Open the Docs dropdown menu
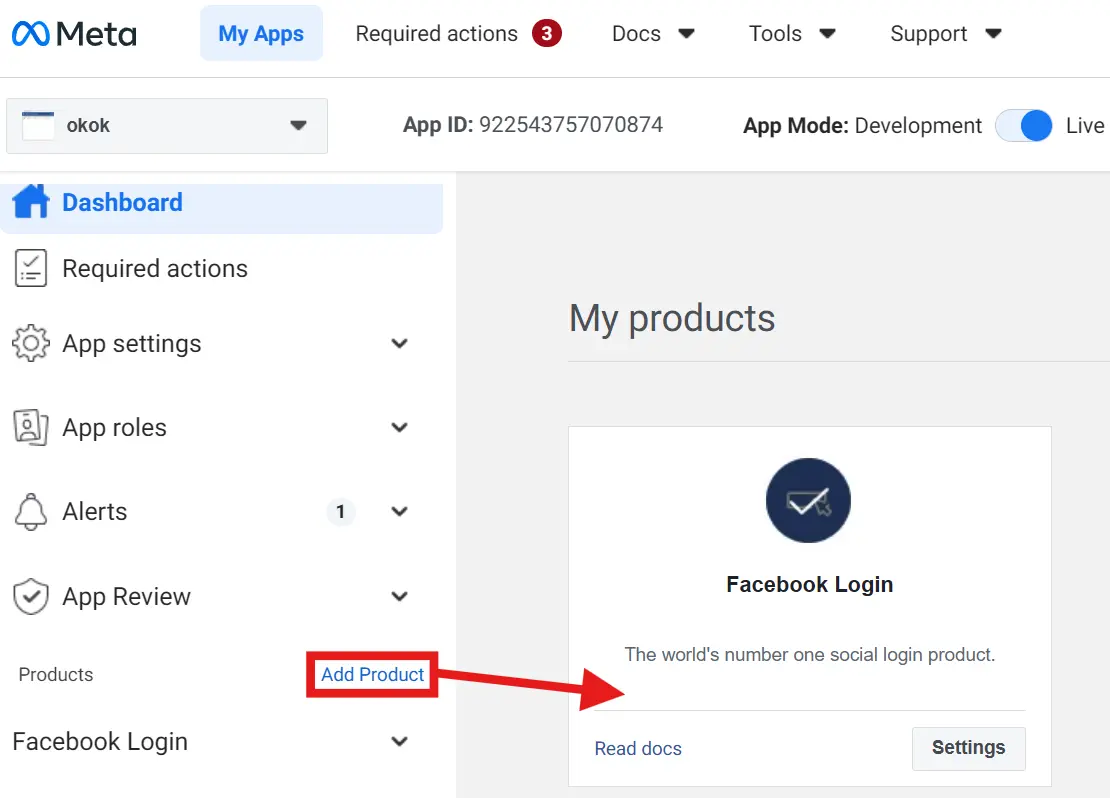The width and height of the screenshot is (1110, 798). 653,33
